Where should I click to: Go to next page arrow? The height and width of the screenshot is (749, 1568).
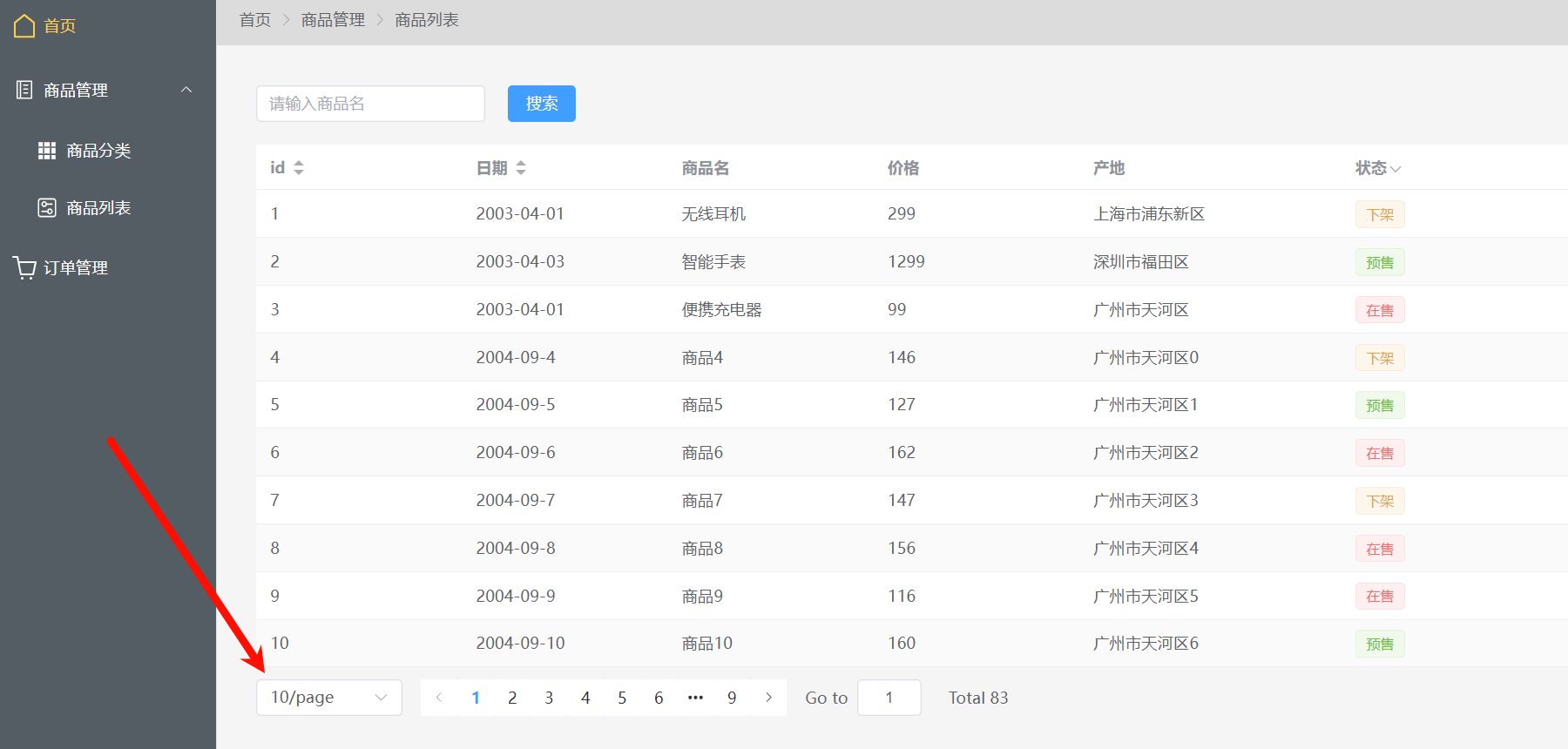click(x=768, y=698)
